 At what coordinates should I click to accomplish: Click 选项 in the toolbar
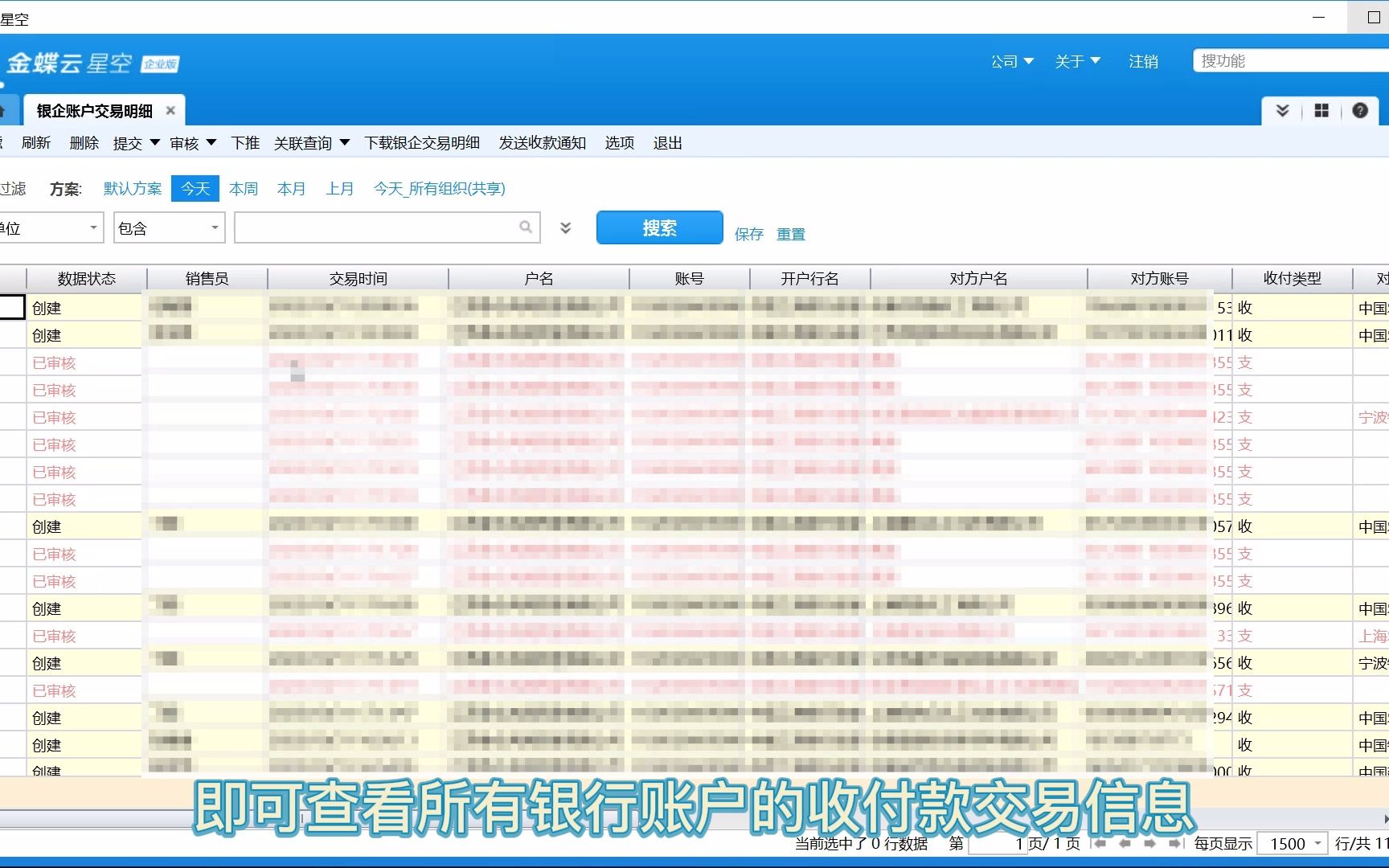coord(620,143)
